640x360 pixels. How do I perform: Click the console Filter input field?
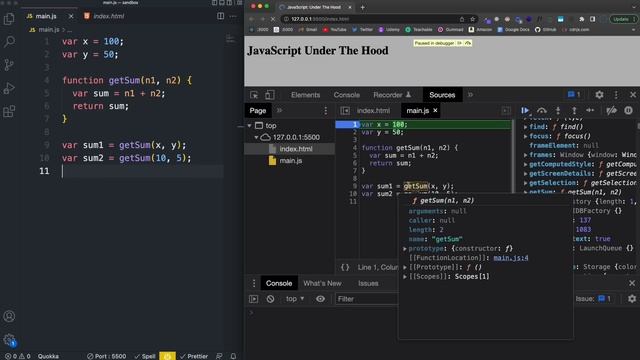tap(366, 299)
